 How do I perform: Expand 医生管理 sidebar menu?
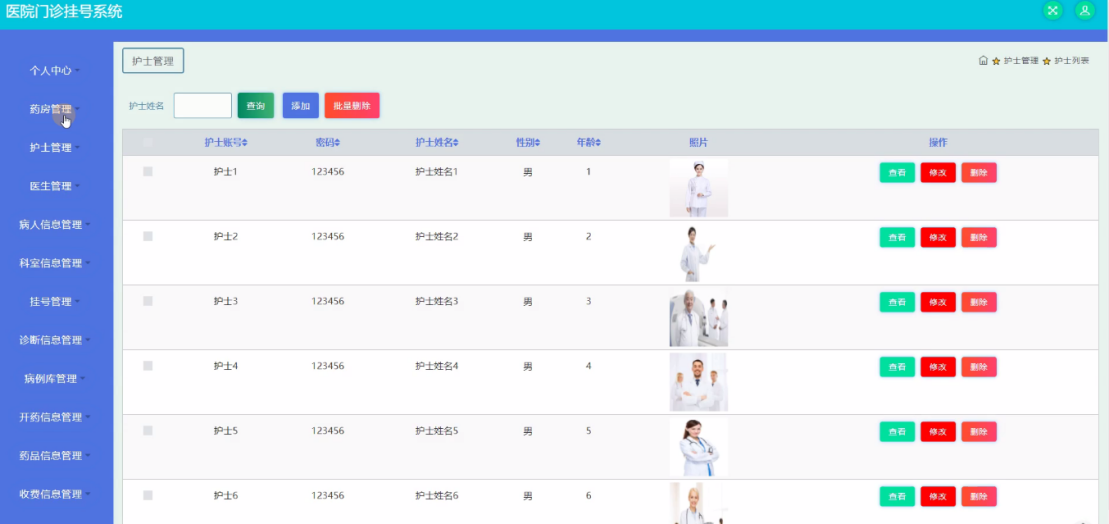click(54, 186)
